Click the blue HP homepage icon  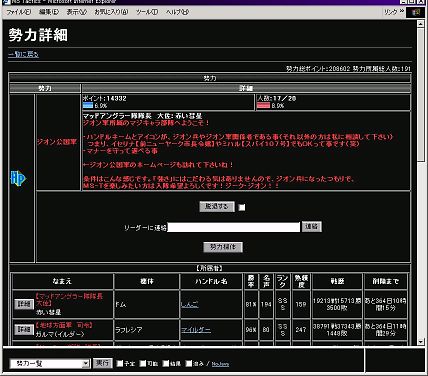18,179
